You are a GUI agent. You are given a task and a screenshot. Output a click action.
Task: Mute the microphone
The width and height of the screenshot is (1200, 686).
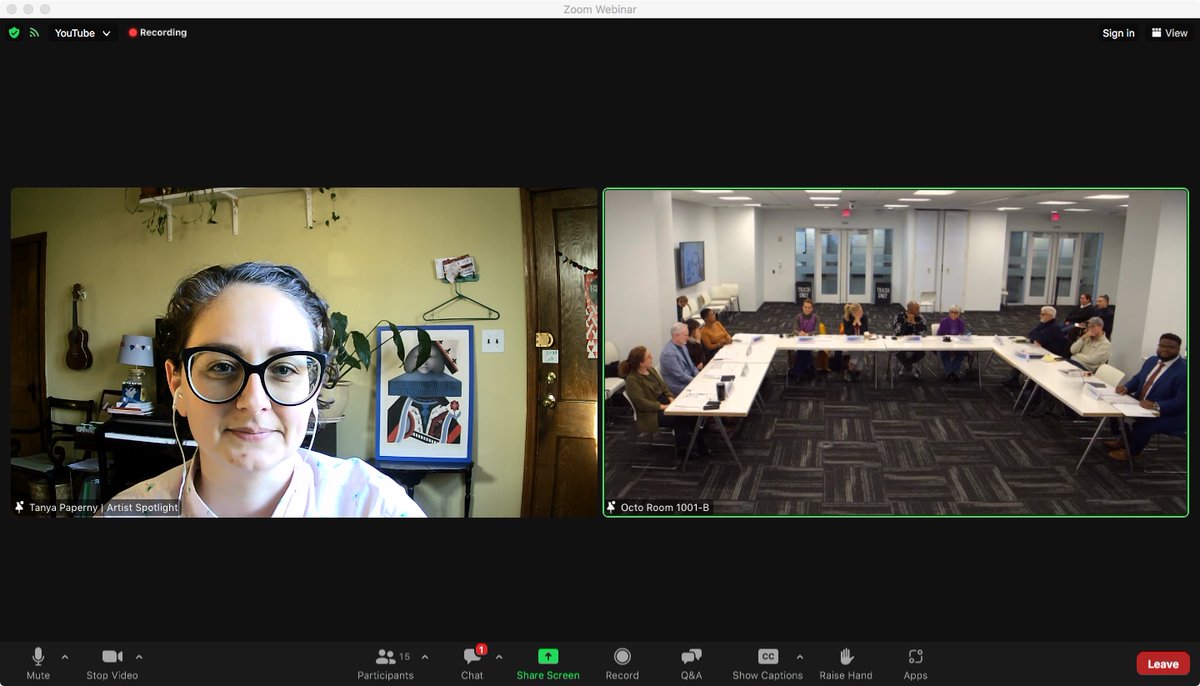pyautogui.click(x=38, y=663)
